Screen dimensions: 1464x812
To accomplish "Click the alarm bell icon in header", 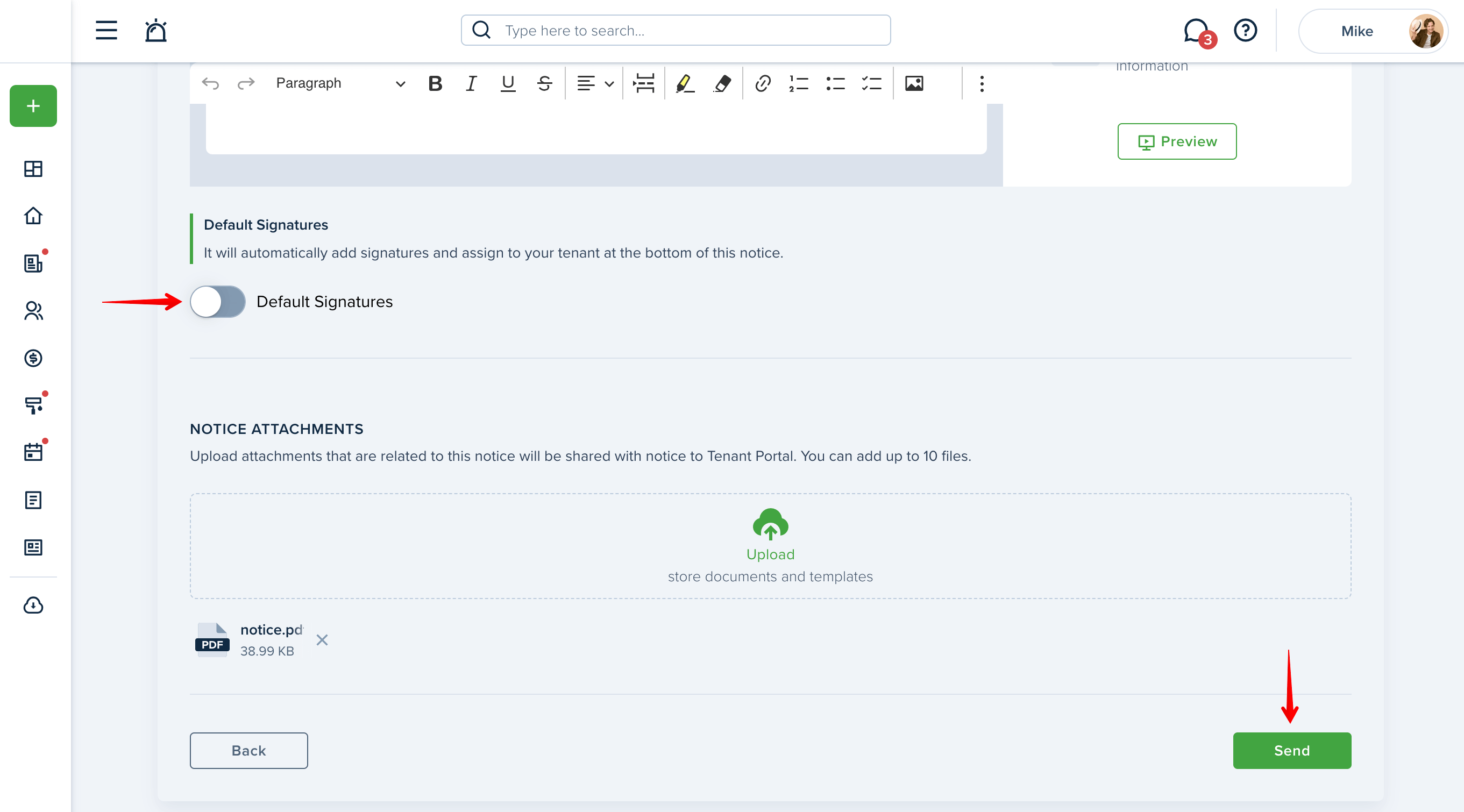I will pos(155,31).
